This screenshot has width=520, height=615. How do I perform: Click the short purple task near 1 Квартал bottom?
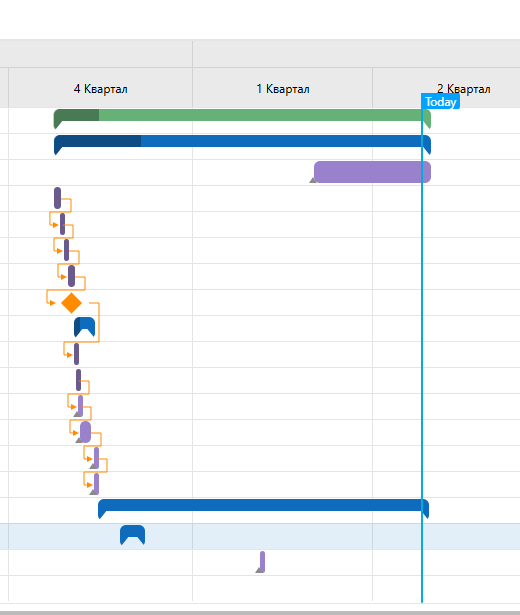(262, 562)
